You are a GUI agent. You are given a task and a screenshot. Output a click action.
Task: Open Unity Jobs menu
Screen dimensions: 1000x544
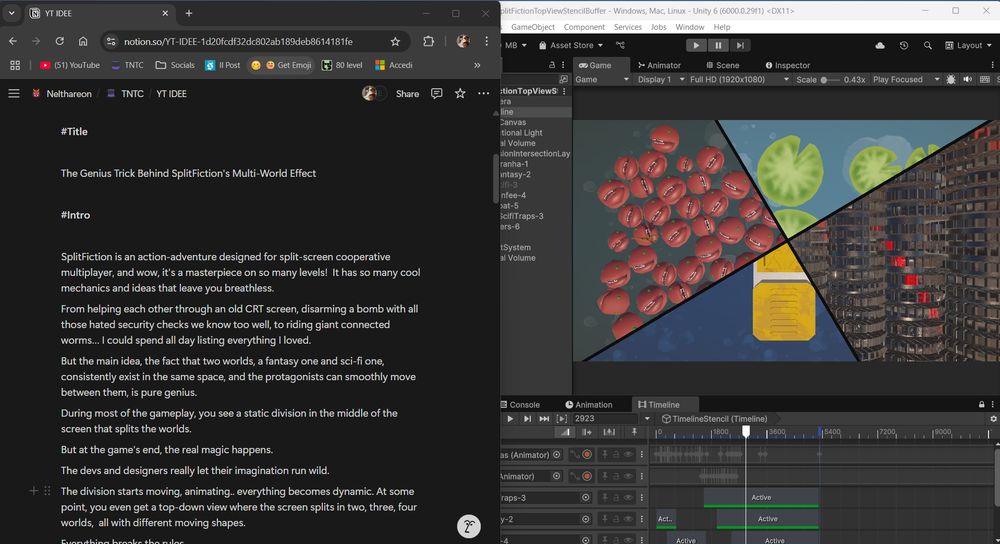(x=658, y=27)
